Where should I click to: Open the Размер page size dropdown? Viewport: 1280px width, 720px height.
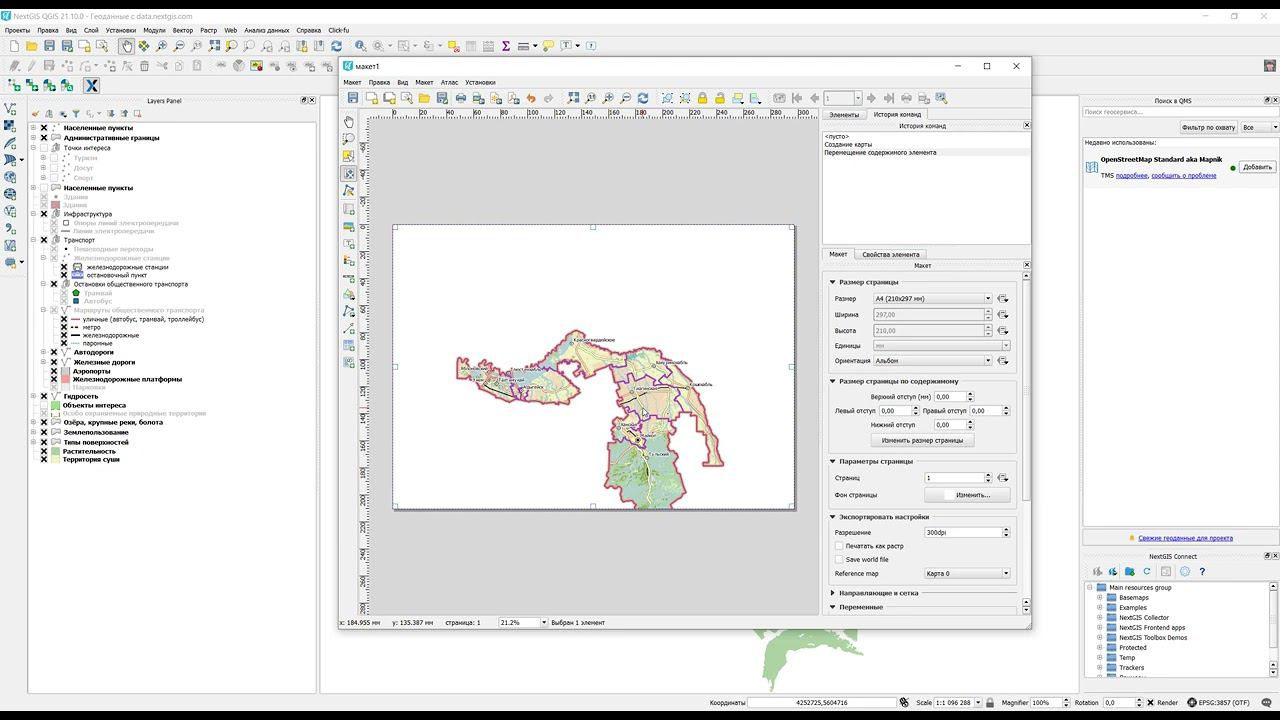pos(932,298)
